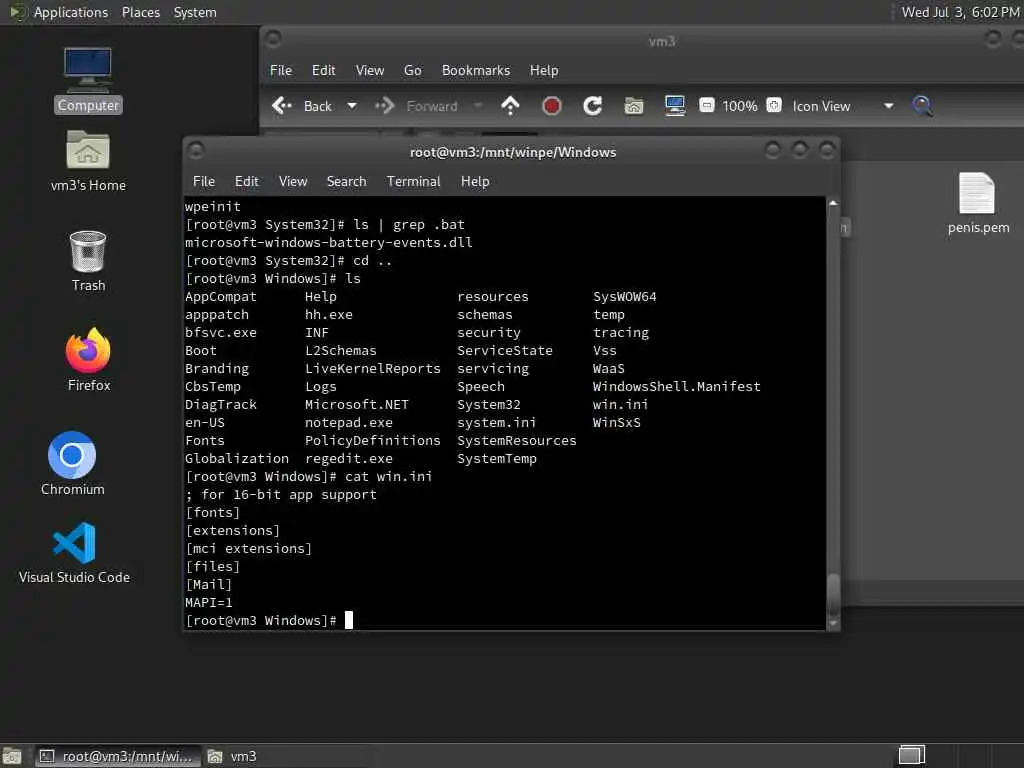1024x768 pixels.
Task: Click "PolicyDefinitions" in terminal listing
Action: (x=373, y=441)
